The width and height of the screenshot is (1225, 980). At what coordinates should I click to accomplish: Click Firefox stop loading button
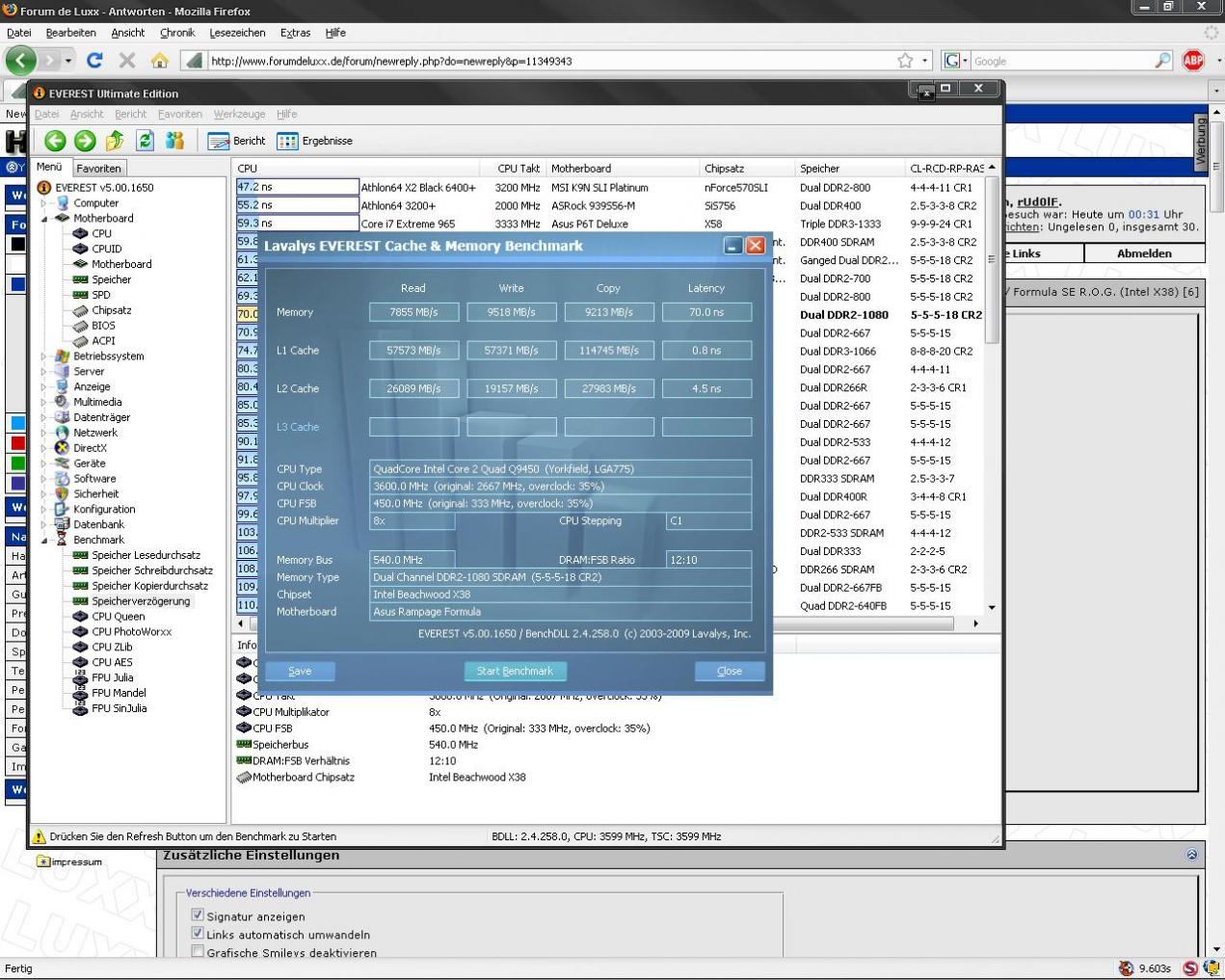tap(126, 61)
